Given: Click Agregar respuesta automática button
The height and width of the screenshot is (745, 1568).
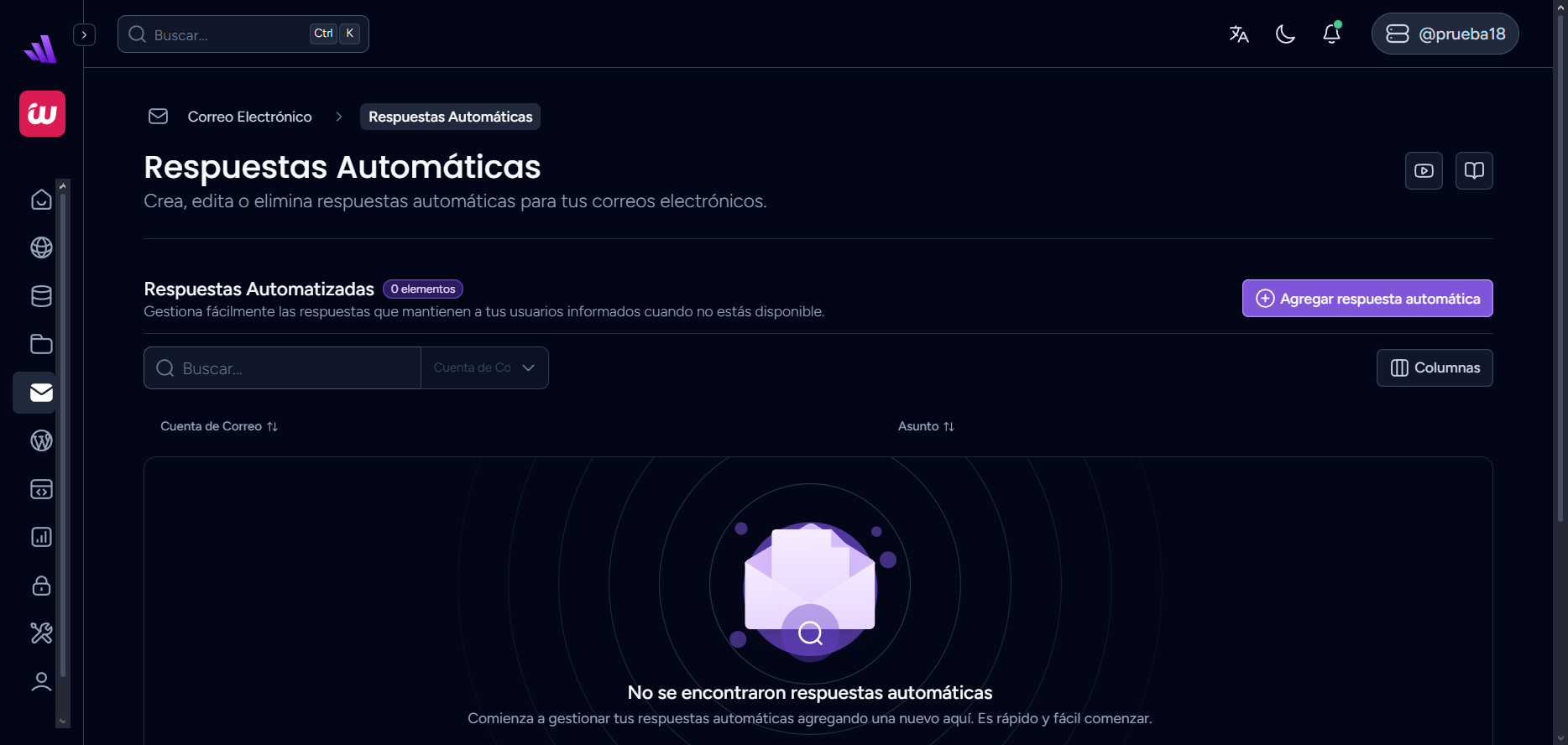Looking at the screenshot, I should click(x=1367, y=299).
